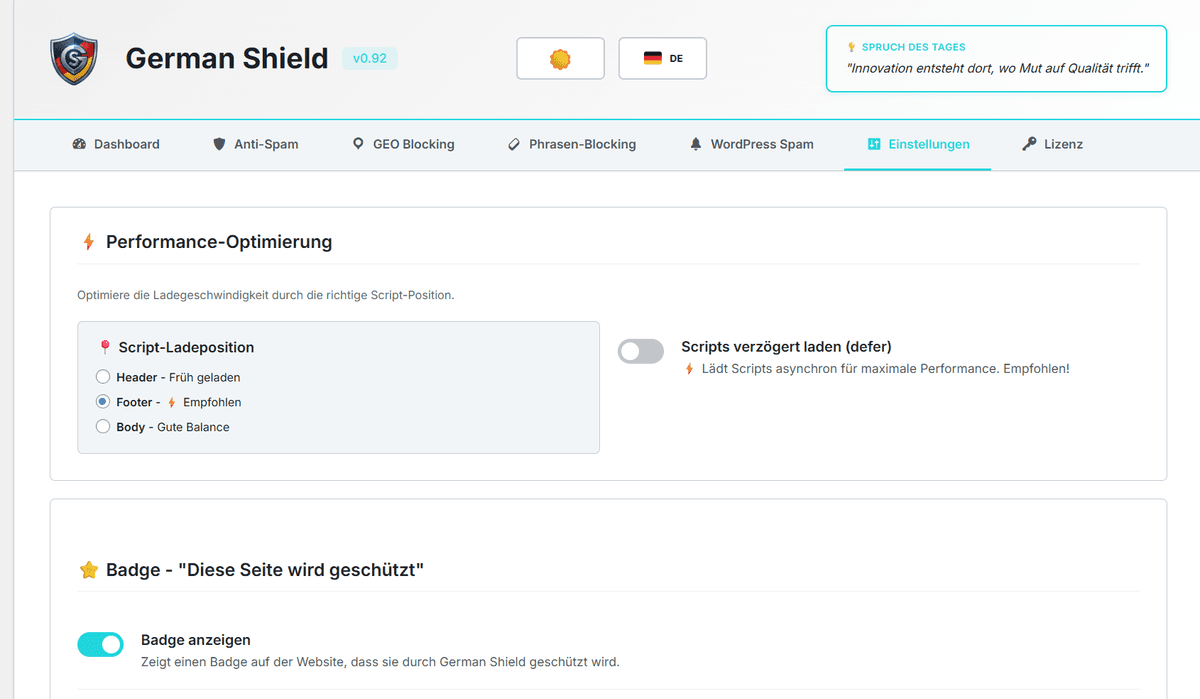Open the DE language selector
1200x699 pixels.
click(x=663, y=59)
